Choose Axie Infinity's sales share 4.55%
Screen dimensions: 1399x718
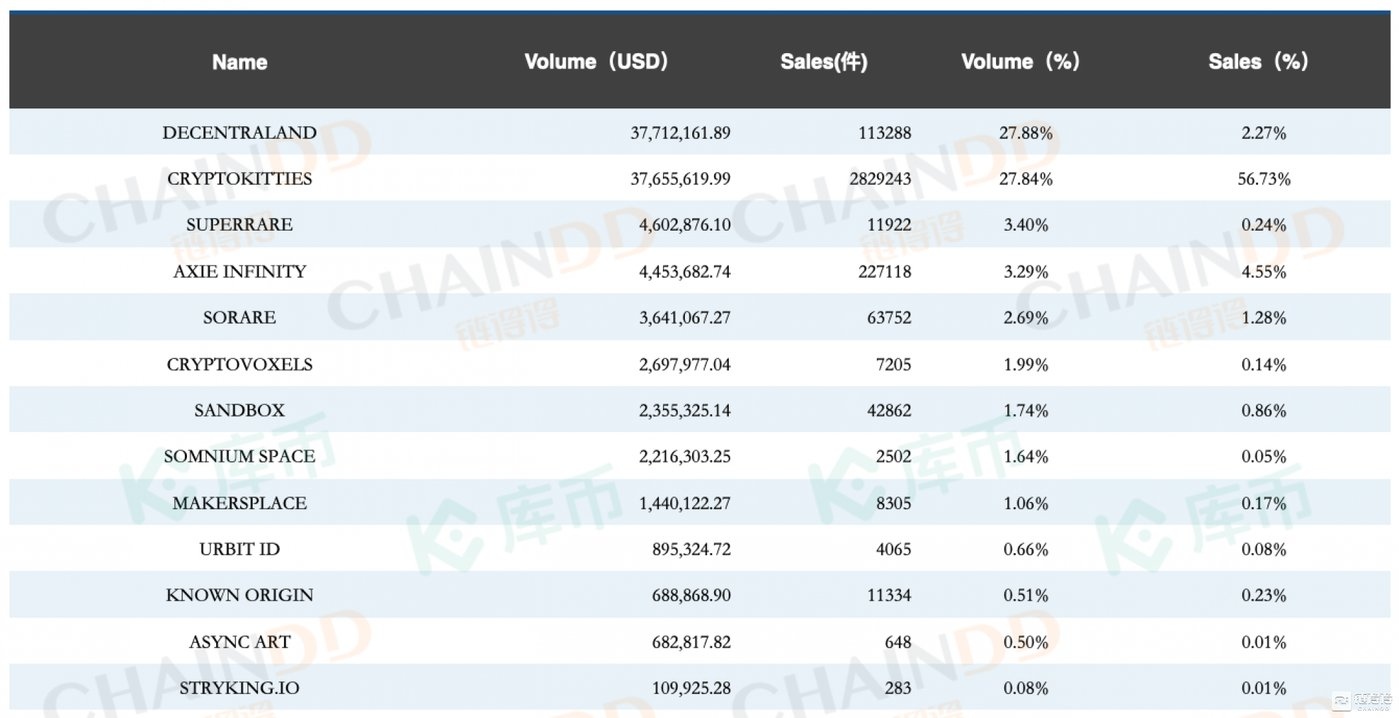pyautogui.click(x=1264, y=272)
